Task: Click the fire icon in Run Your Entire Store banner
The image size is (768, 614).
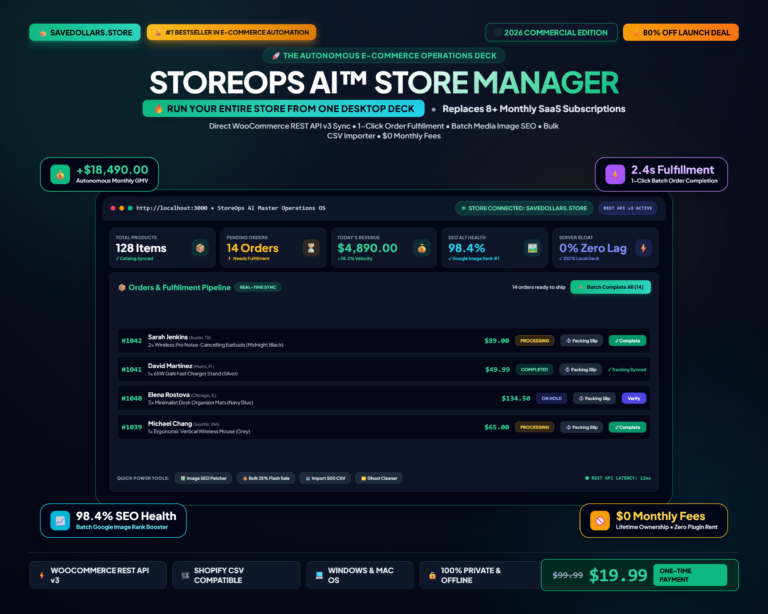Action: 158,109
